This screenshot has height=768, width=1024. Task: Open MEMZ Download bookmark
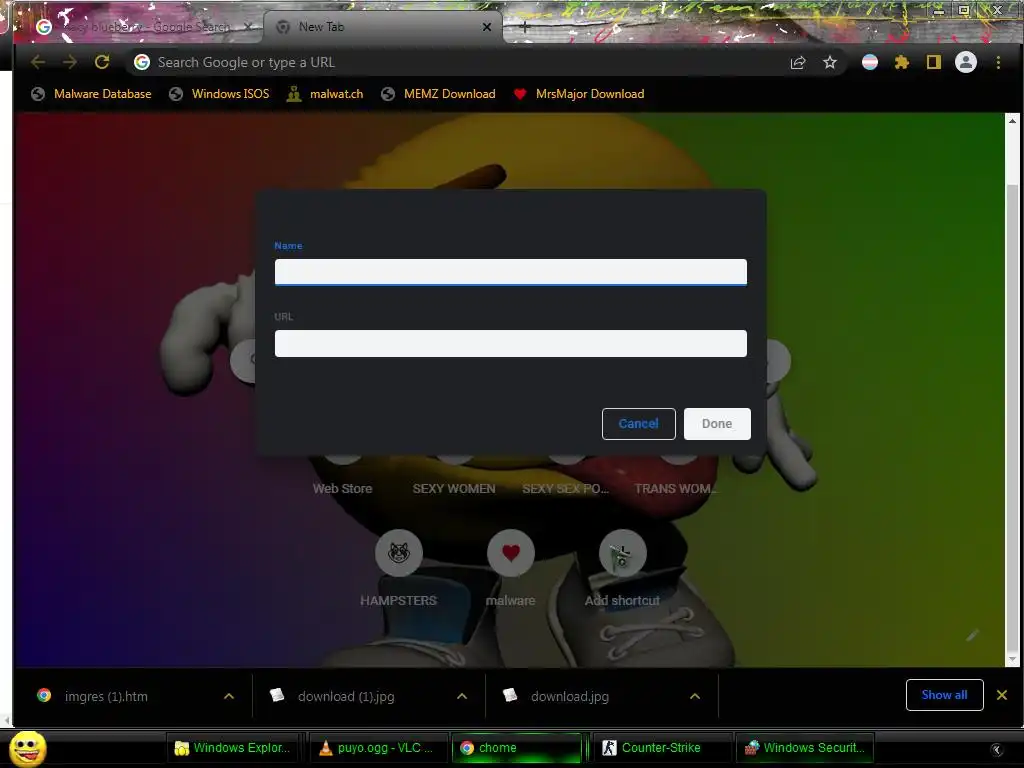[x=438, y=94]
